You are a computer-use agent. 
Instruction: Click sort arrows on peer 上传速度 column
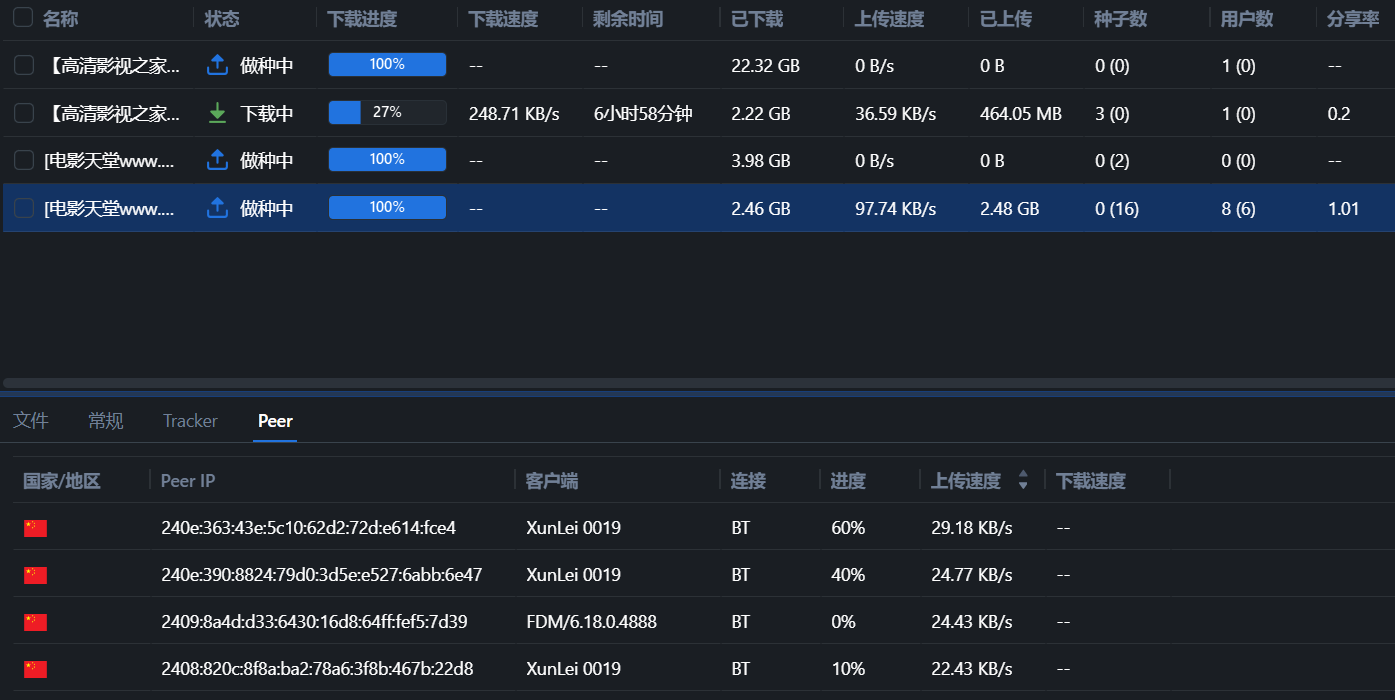tap(1023, 481)
